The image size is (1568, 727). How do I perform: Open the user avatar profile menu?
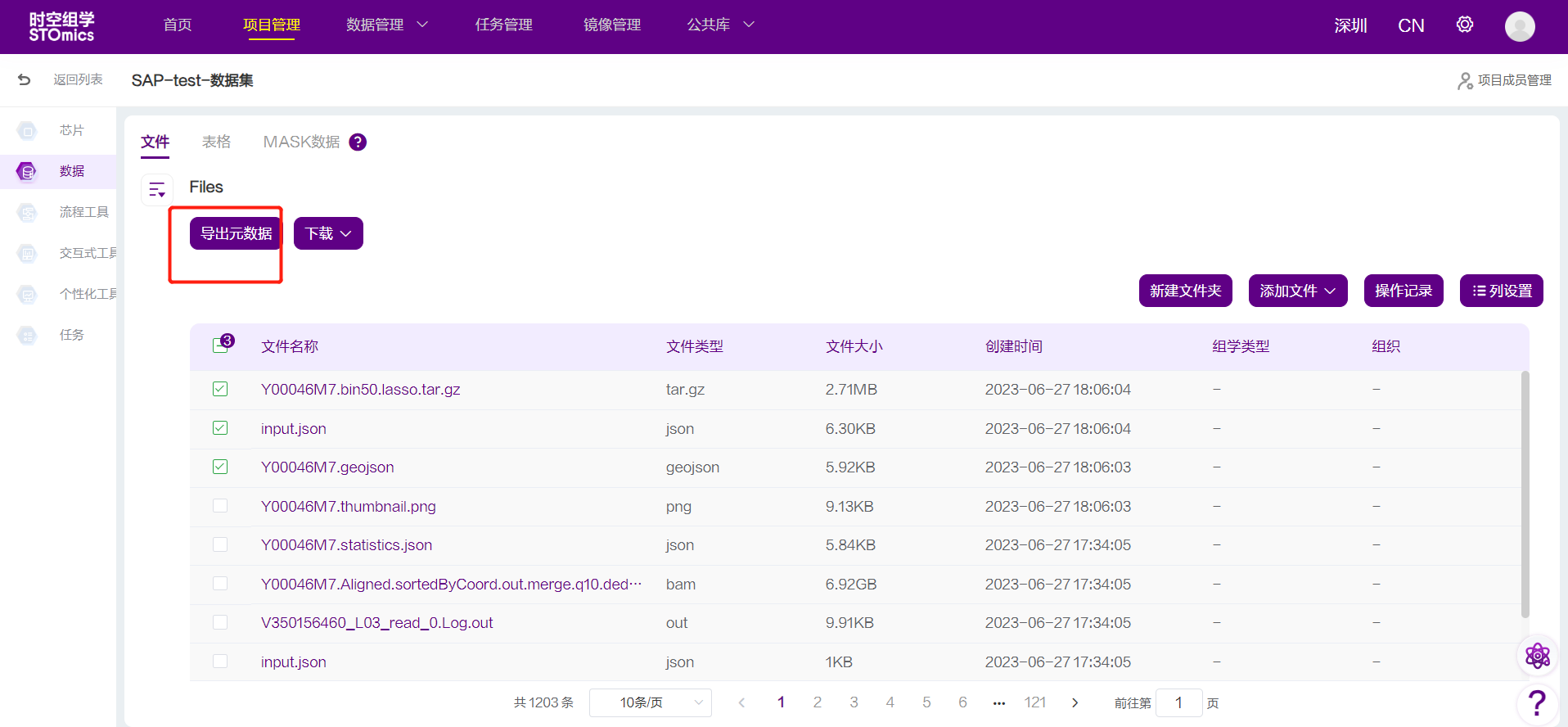click(x=1520, y=26)
